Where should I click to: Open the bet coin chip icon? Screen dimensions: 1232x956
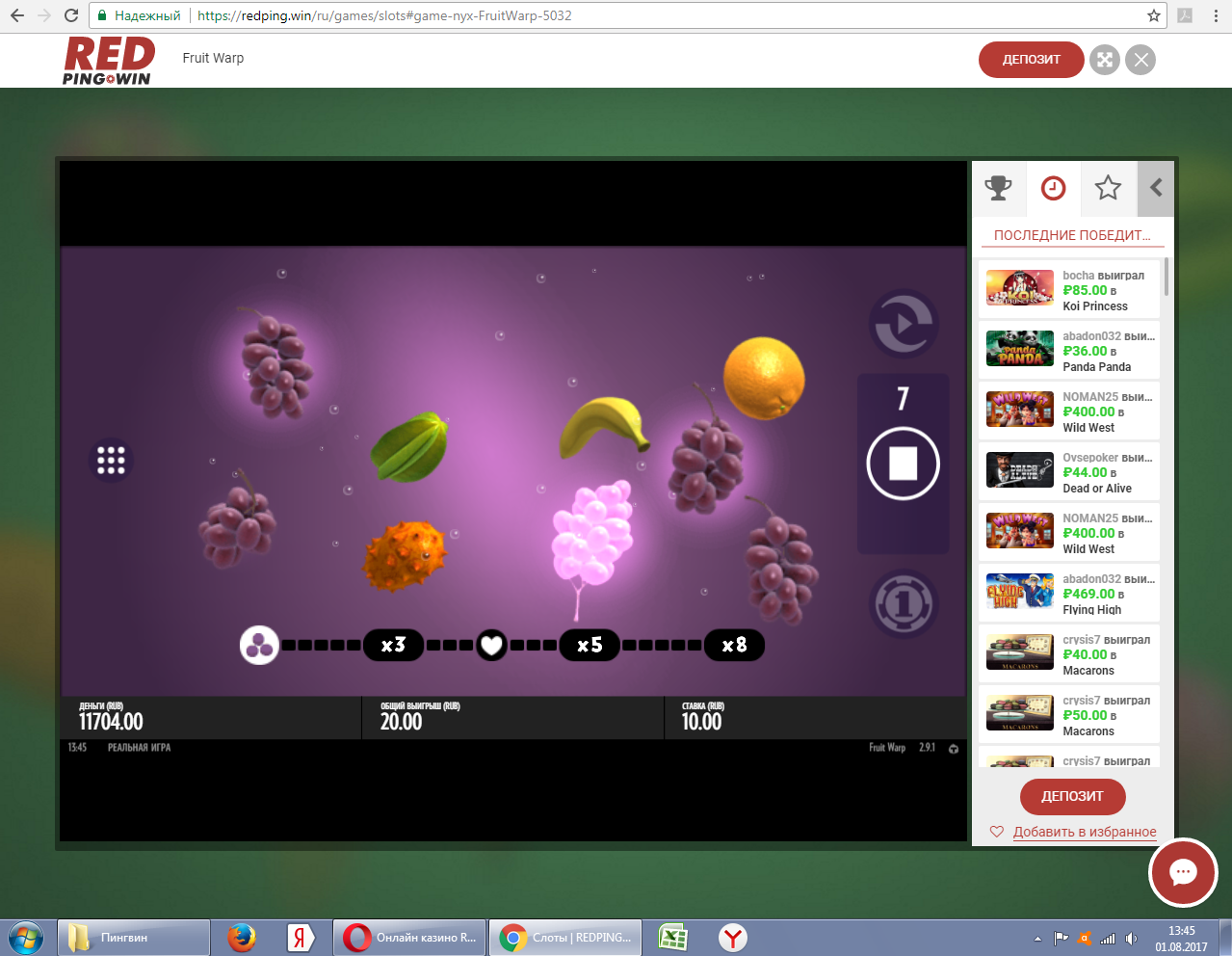click(x=904, y=604)
